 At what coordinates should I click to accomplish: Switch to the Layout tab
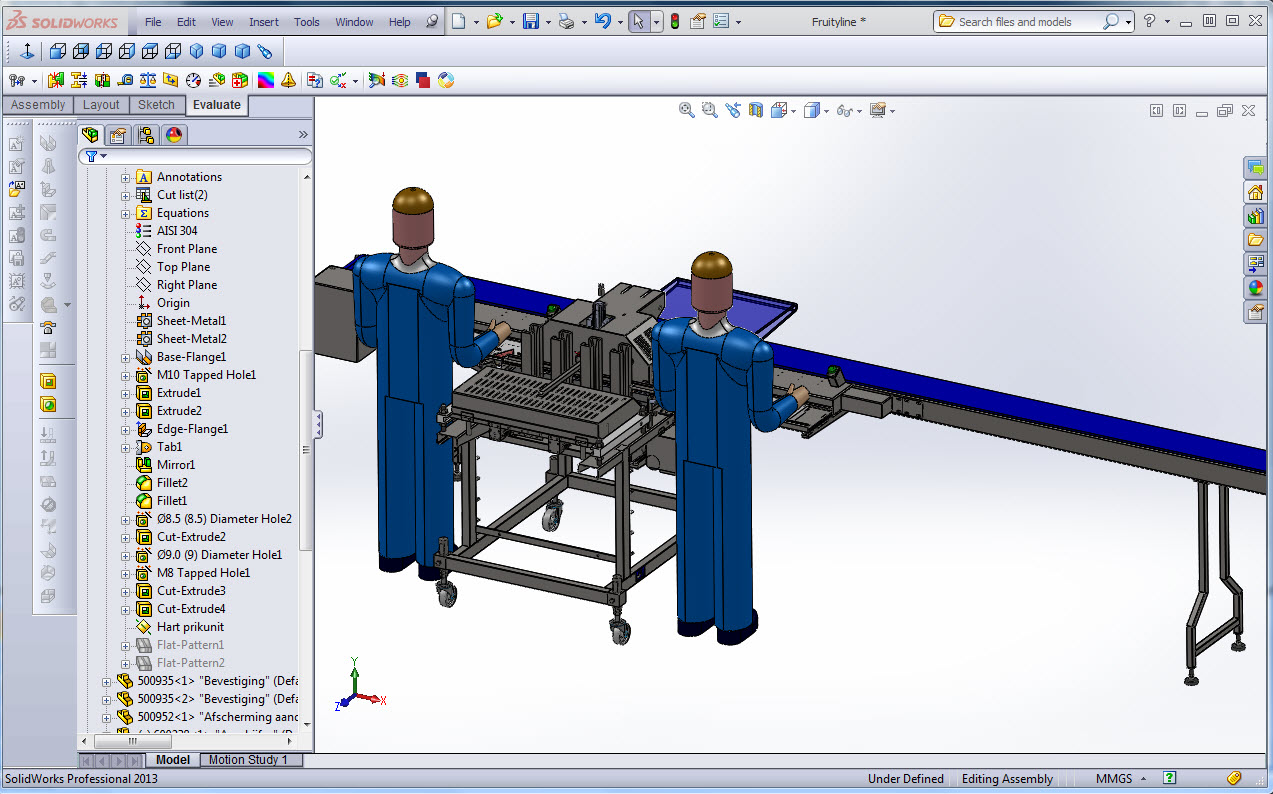[x=101, y=105]
